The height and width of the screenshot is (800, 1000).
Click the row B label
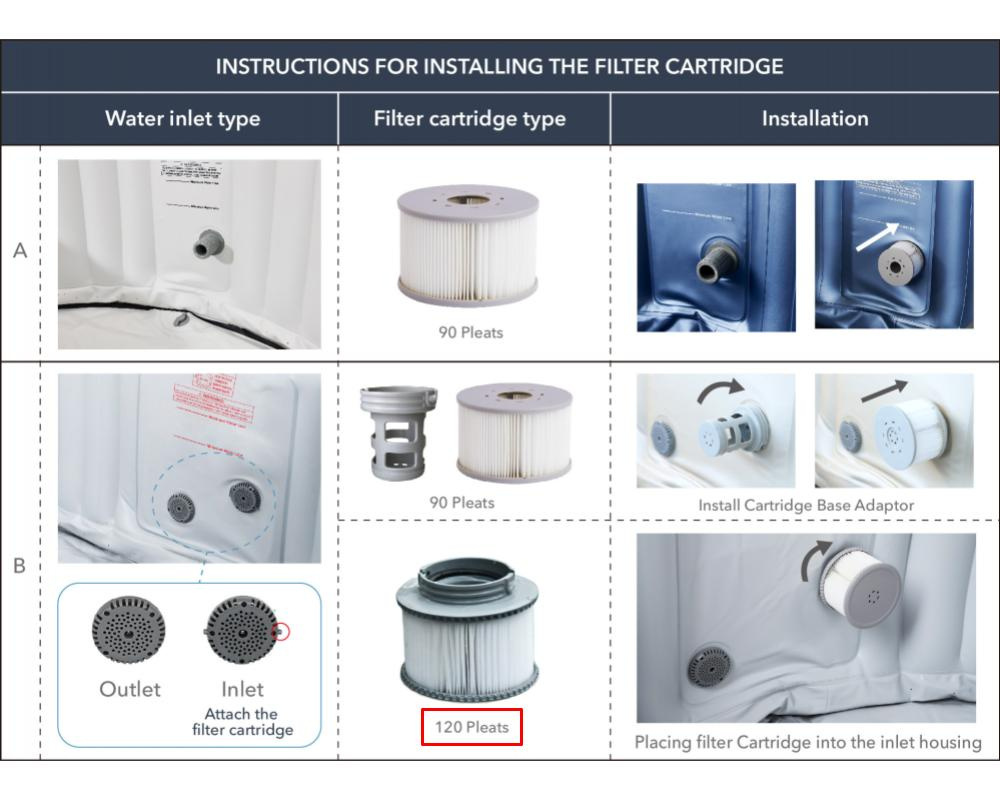click(x=20, y=566)
